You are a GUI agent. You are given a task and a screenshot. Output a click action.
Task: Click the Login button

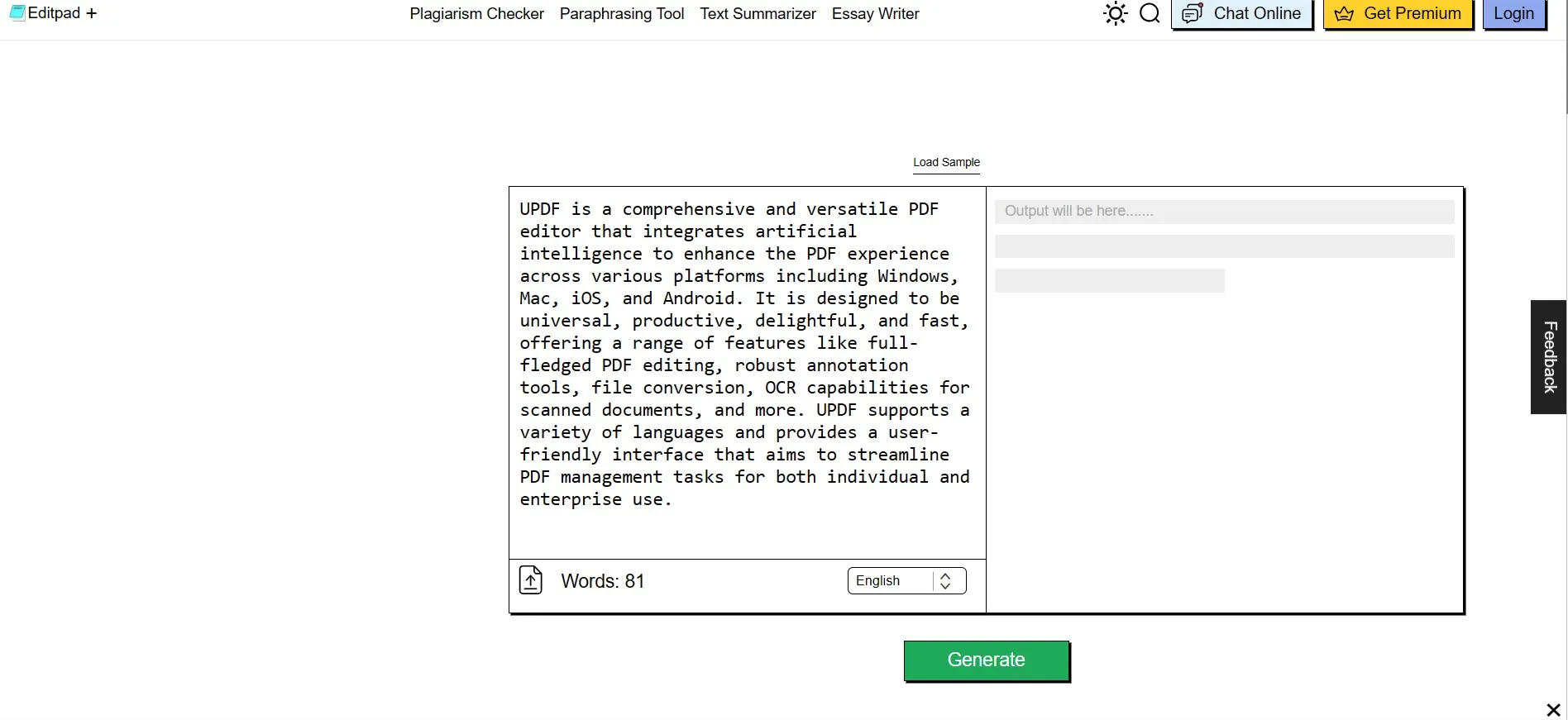pyautogui.click(x=1513, y=14)
